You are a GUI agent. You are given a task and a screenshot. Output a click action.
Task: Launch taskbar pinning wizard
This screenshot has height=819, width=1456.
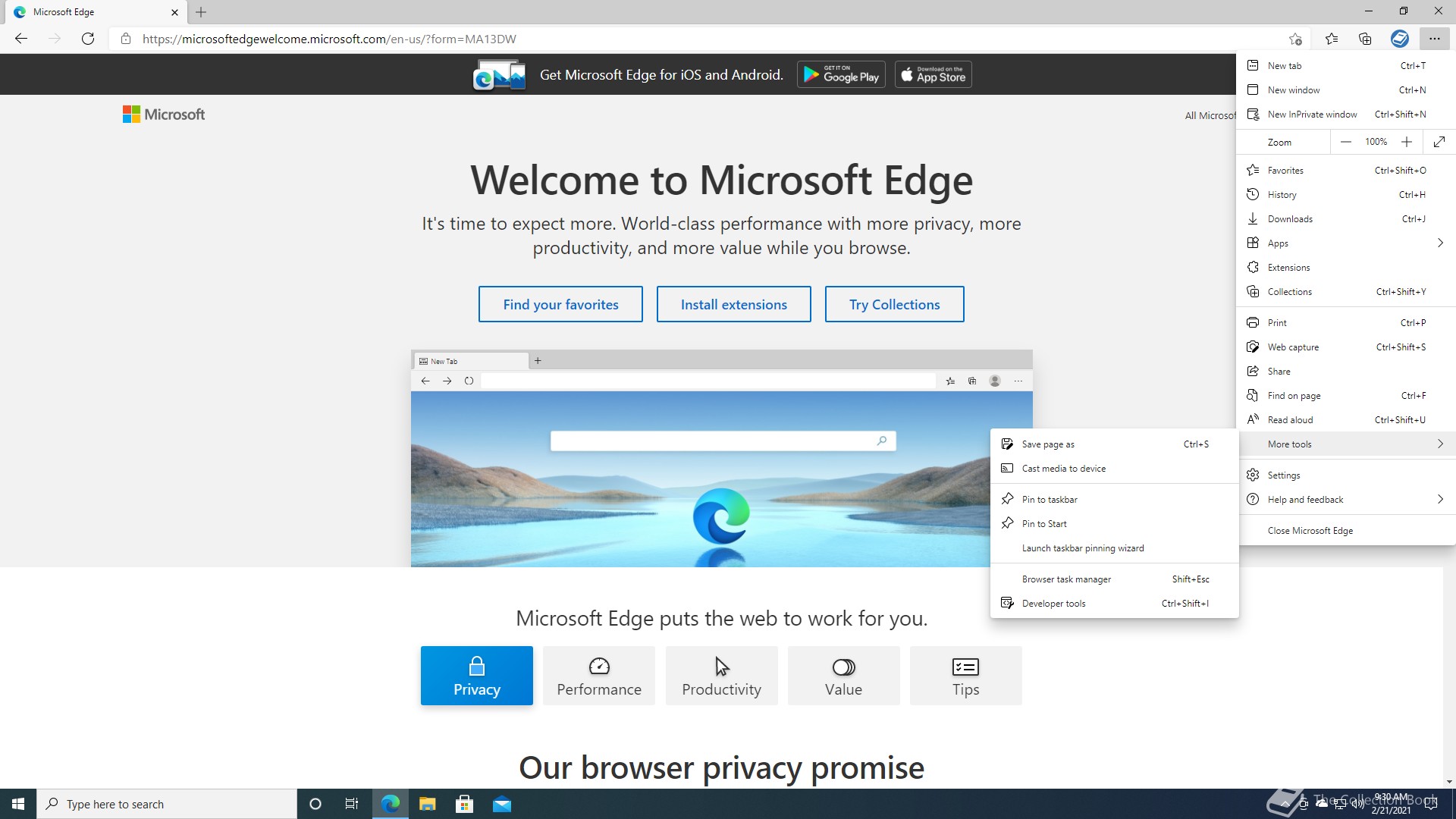click(x=1114, y=548)
